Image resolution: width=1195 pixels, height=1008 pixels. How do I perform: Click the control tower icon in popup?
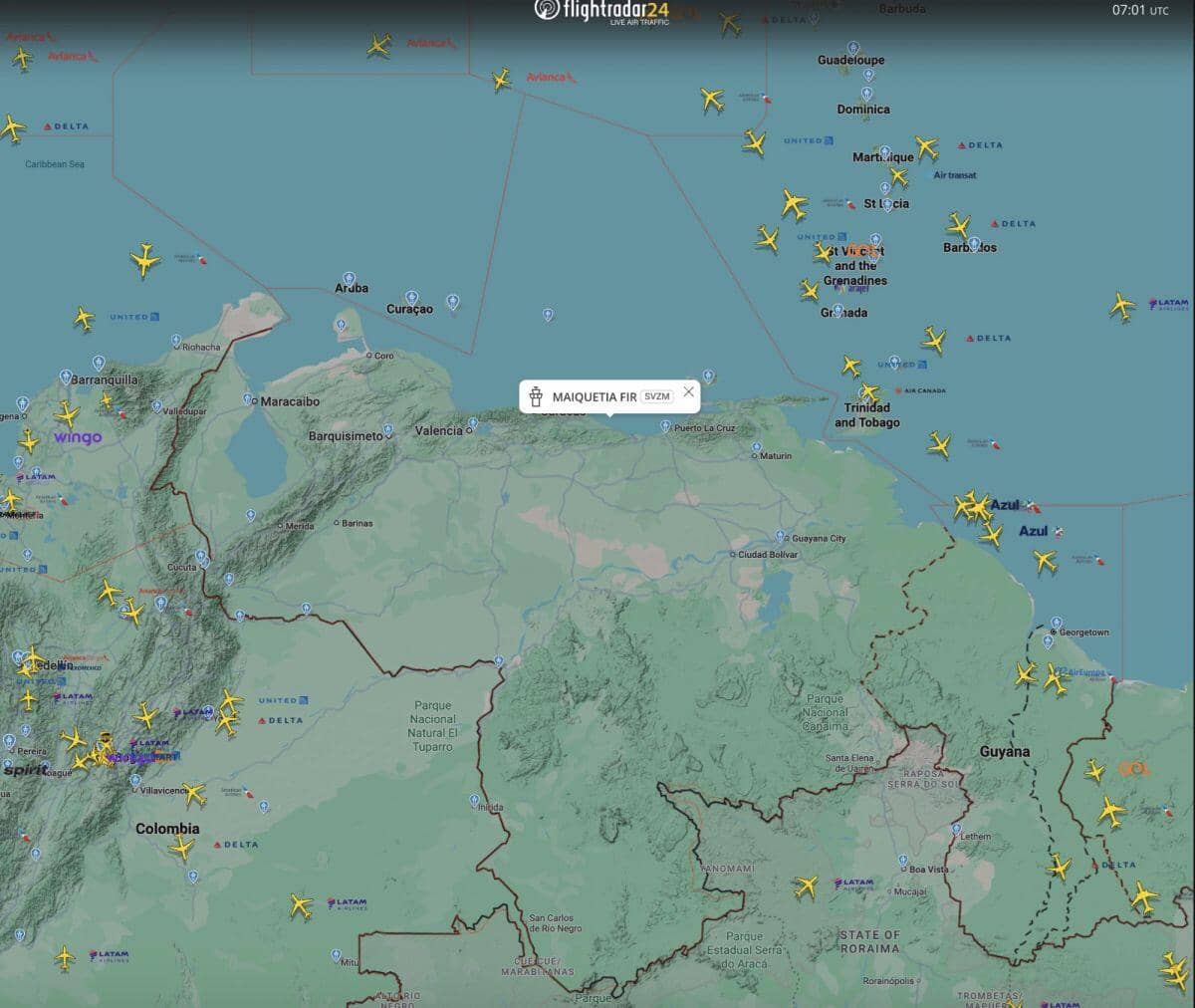point(536,396)
